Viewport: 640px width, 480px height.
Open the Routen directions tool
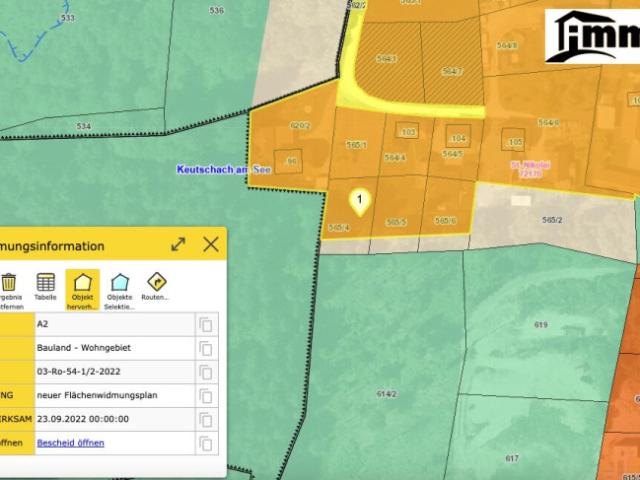(x=156, y=287)
